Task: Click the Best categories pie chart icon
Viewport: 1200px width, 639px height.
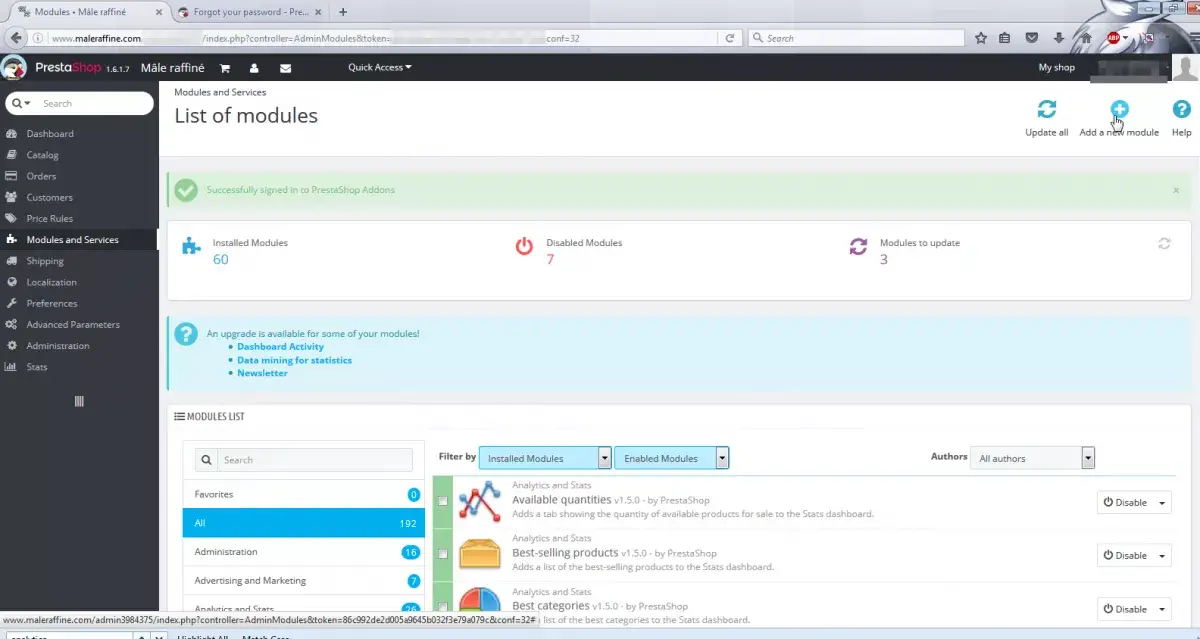Action: click(479, 600)
